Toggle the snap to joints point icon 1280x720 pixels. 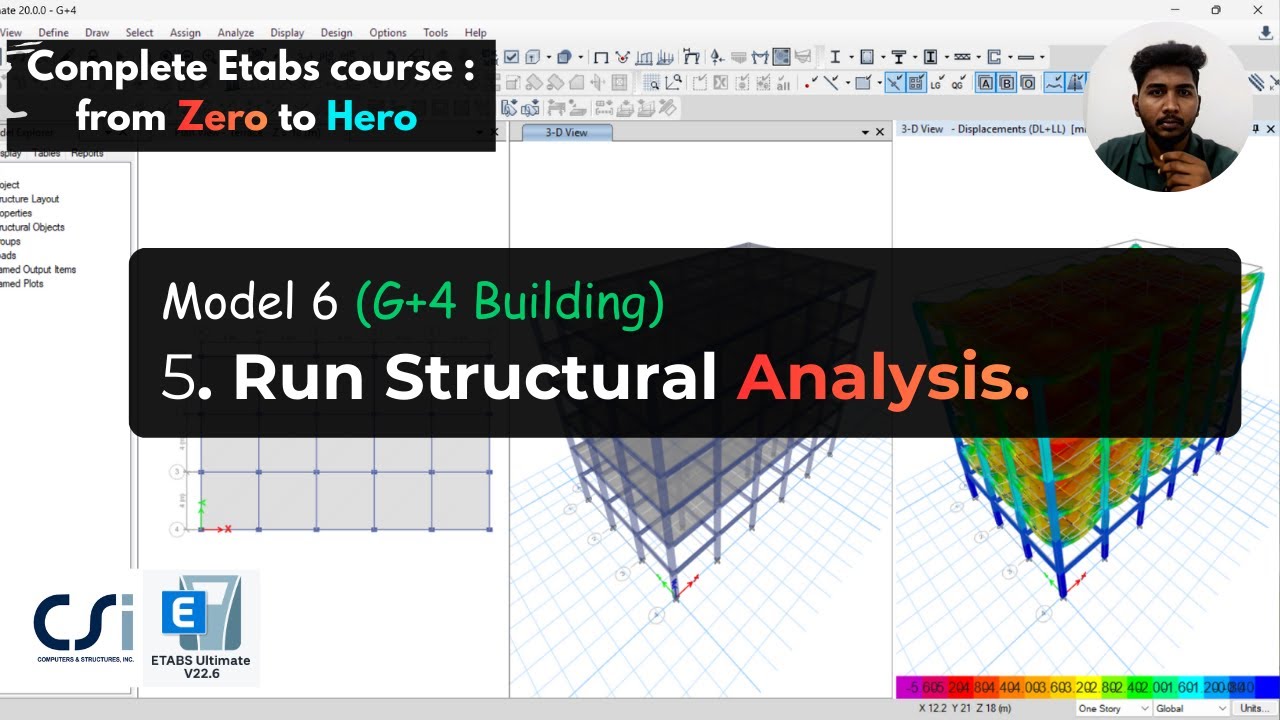coord(809,83)
